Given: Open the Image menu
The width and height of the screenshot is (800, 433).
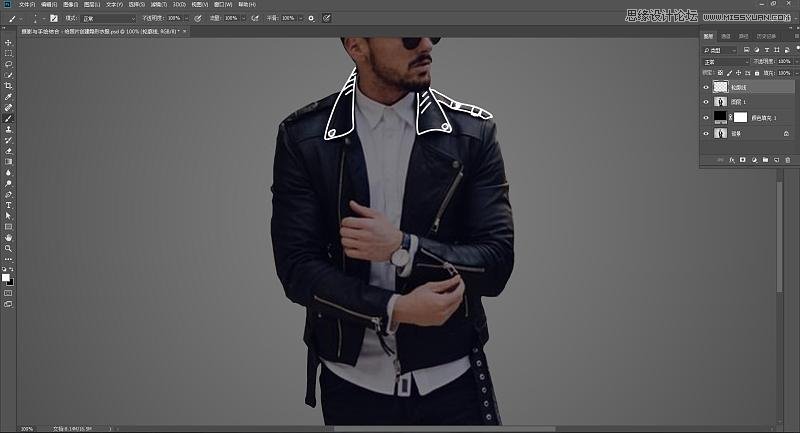Looking at the screenshot, I should 70,5.
